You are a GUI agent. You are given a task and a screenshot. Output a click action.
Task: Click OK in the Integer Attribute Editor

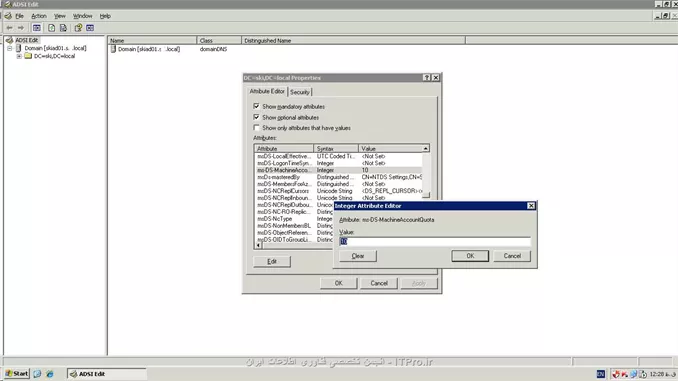(x=470, y=256)
